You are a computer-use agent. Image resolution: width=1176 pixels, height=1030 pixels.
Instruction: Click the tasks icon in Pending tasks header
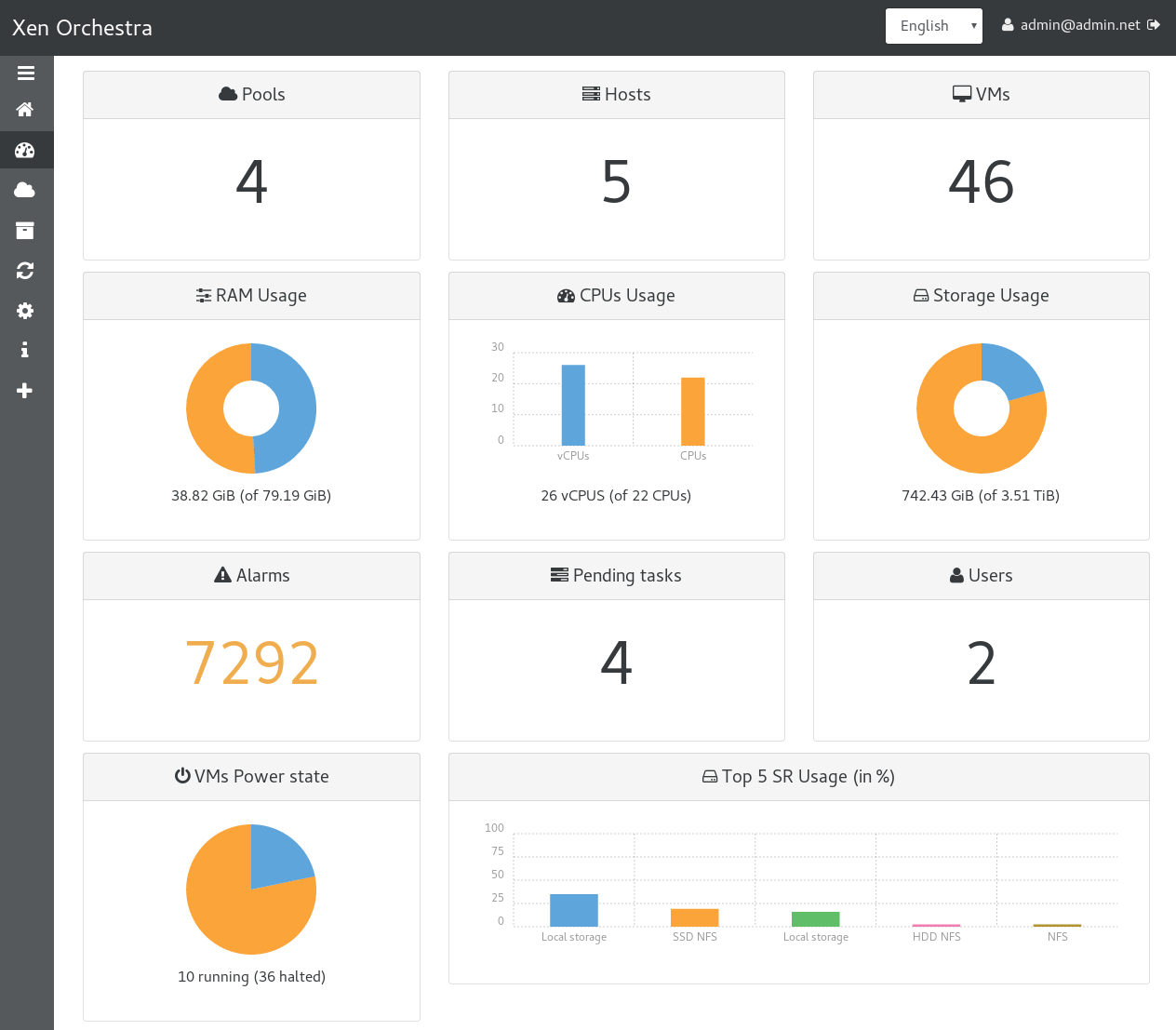pos(559,575)
